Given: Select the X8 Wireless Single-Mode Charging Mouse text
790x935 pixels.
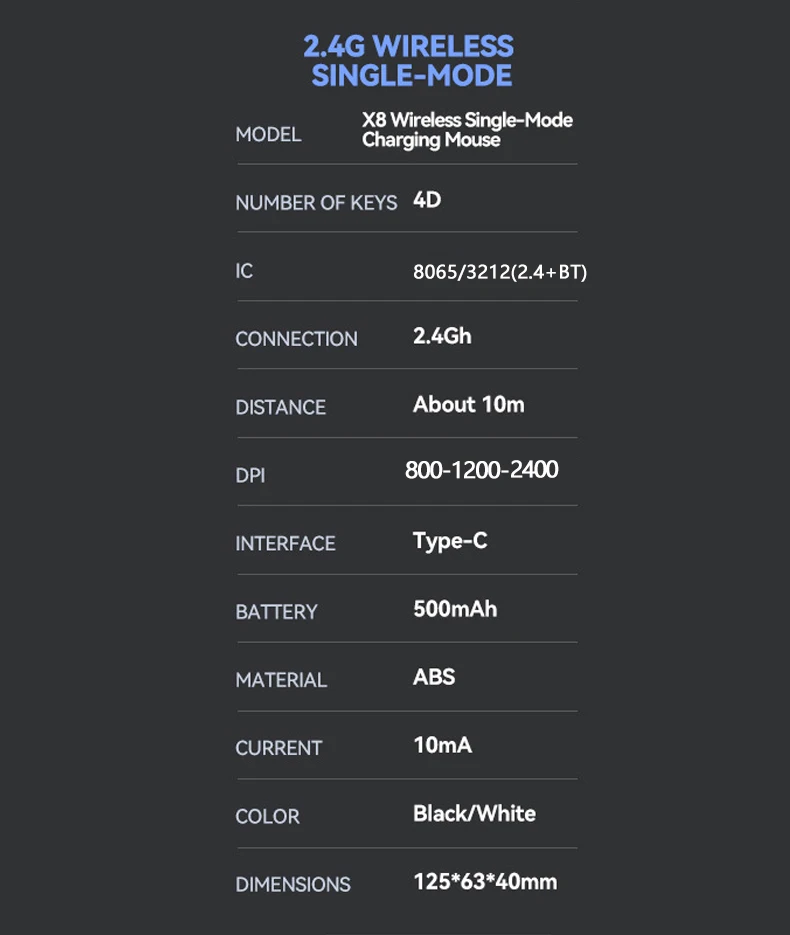Looking at the screenshot, I should click(467, 130).
